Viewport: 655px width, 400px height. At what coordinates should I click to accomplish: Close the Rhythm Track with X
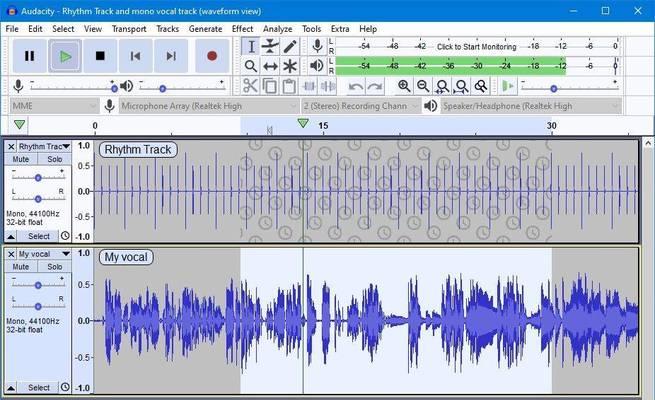coord(11,147)
